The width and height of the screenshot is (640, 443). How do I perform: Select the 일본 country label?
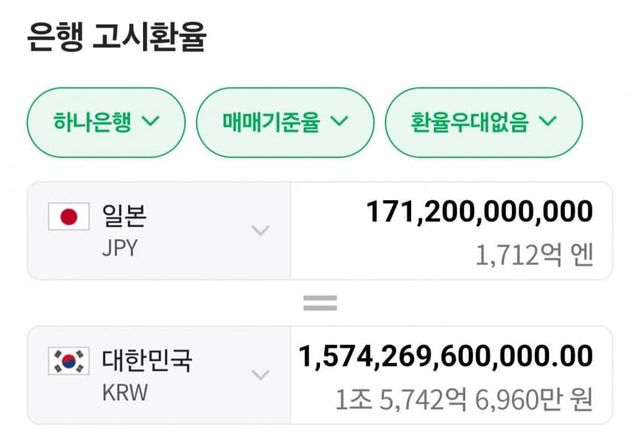[124, 214]
